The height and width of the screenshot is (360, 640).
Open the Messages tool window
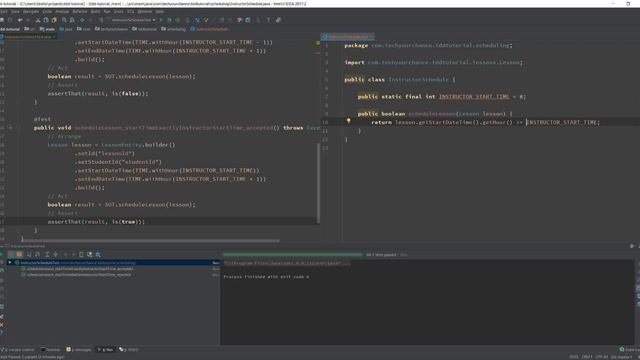point(79,350)
